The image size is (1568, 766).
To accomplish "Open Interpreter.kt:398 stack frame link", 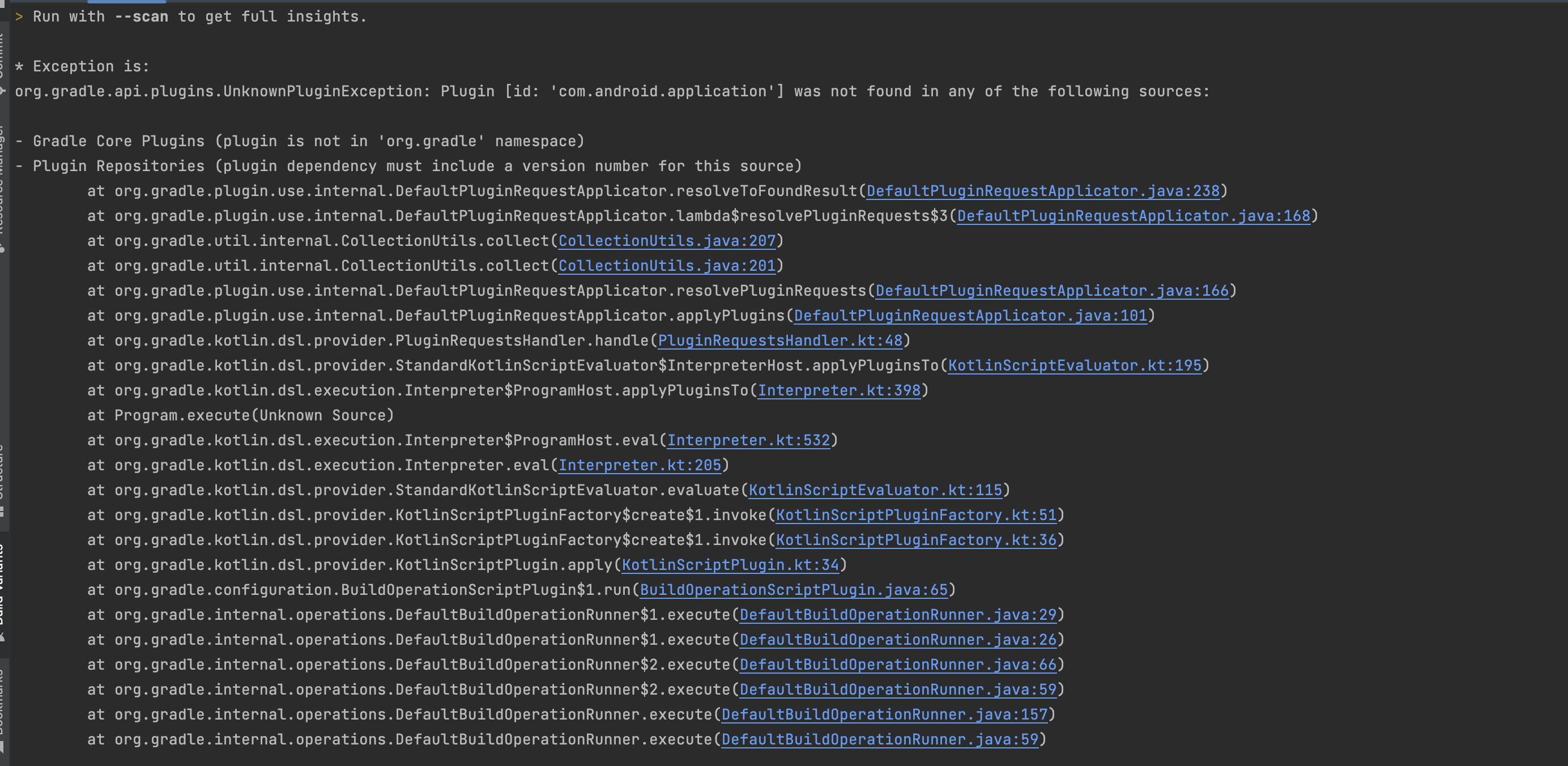I will click(839, 391).
